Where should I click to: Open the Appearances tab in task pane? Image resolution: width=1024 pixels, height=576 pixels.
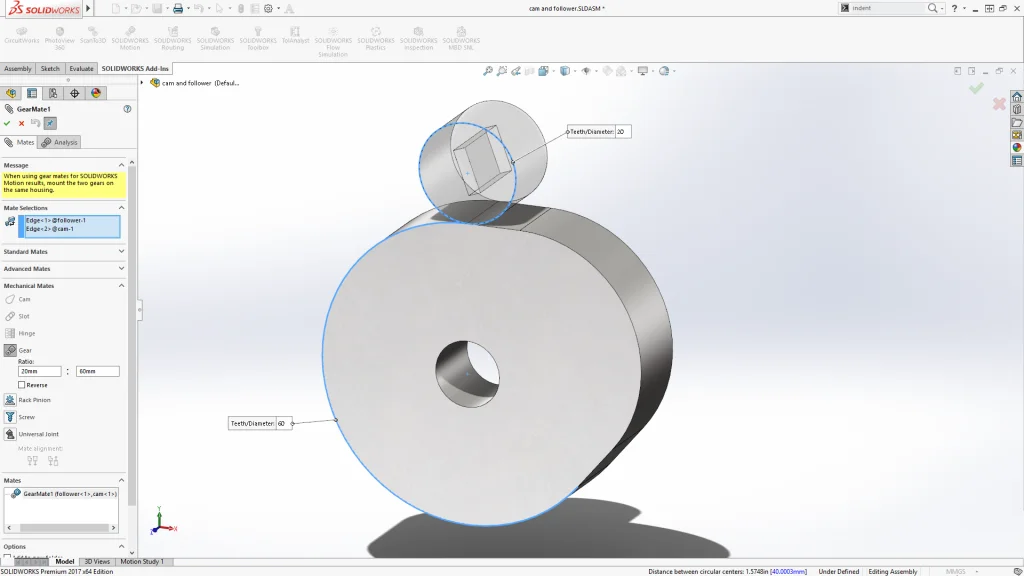[x=1017, y=147]
